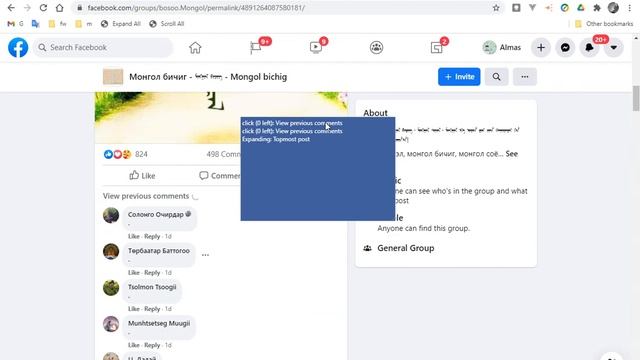Open the browser home page
The image size is (640, 360).
60,8
